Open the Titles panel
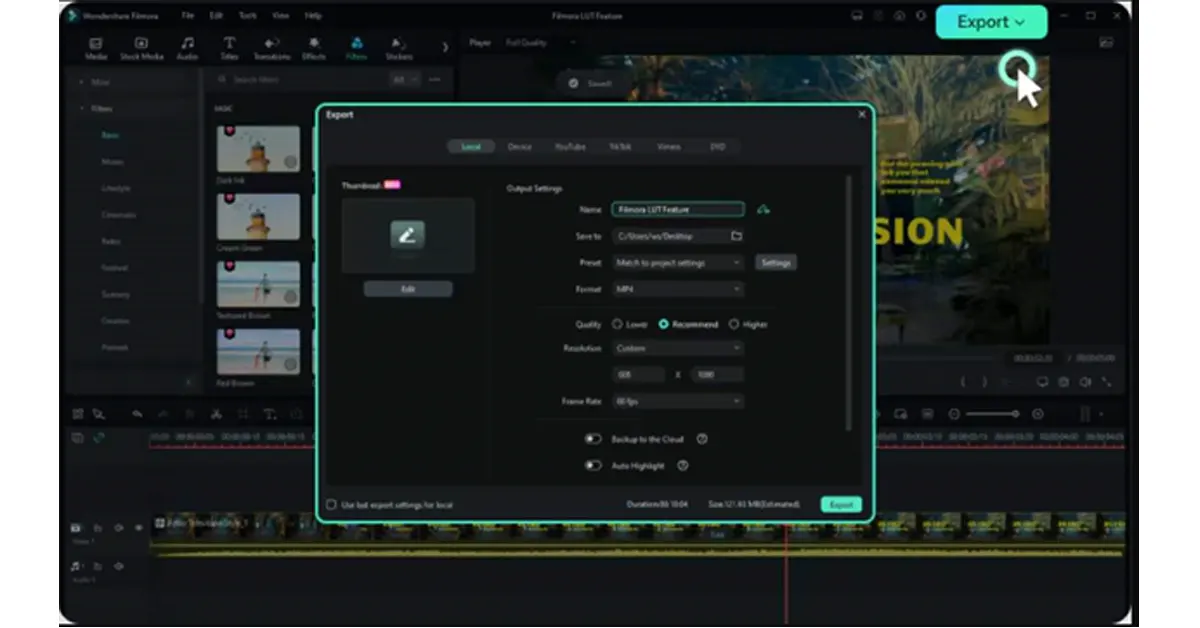Viewport: 1200px width, 628px height. click(x=229, y=49)
